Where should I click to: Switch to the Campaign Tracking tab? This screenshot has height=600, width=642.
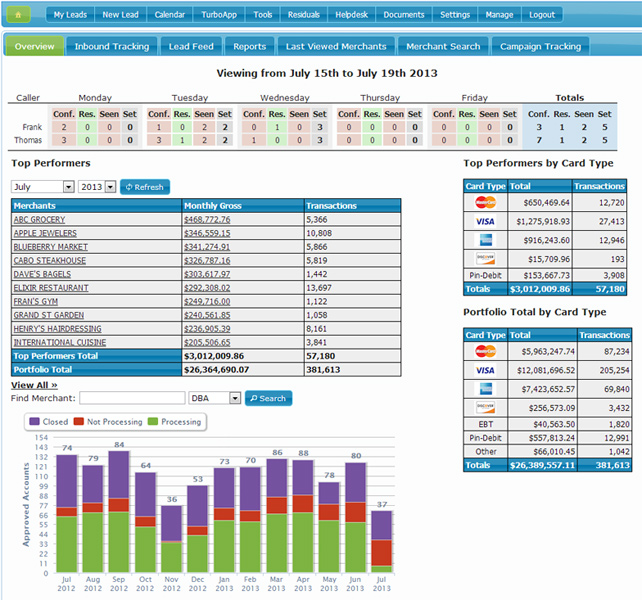[x=540, y=46]
